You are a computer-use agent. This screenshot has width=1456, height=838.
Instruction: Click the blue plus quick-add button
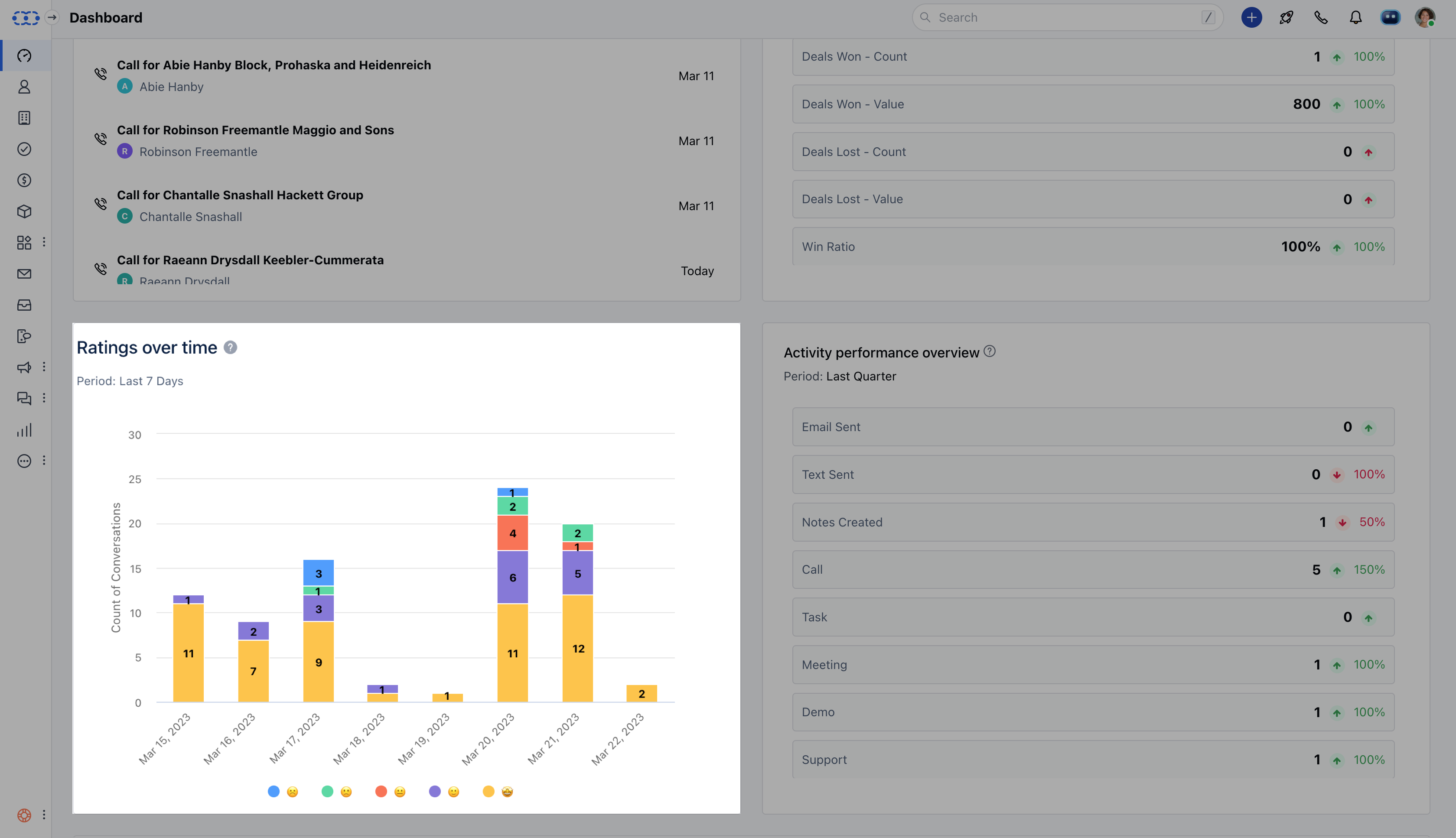(1251, 17)
